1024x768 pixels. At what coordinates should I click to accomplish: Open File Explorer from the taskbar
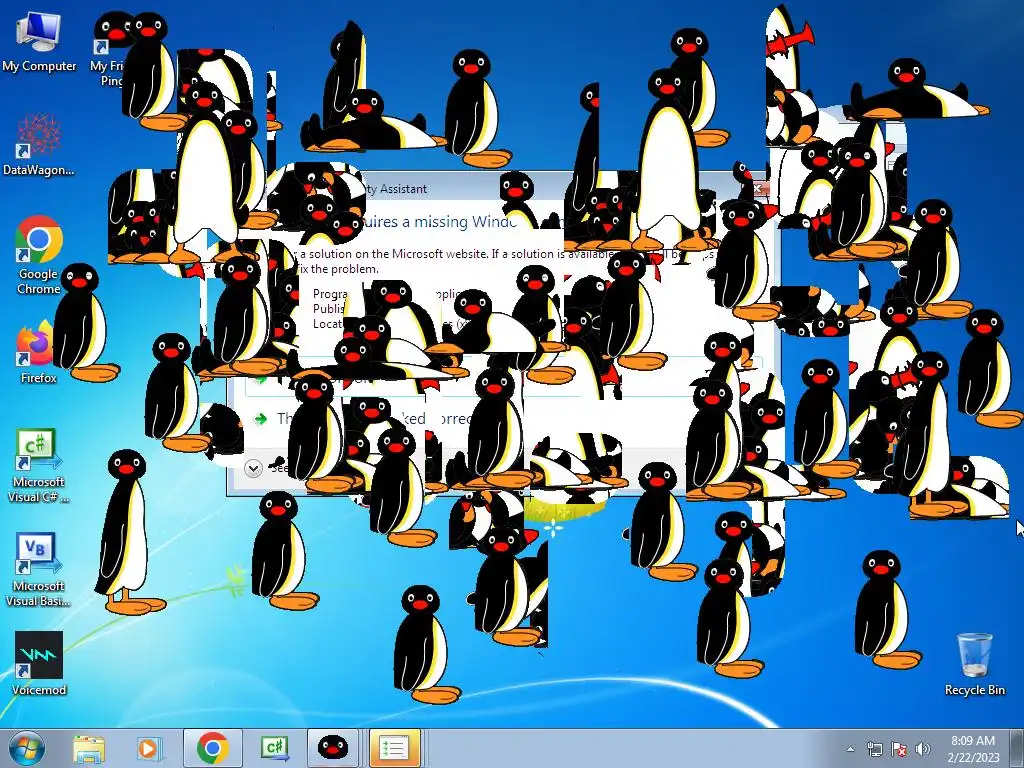[x=89, y=748]
